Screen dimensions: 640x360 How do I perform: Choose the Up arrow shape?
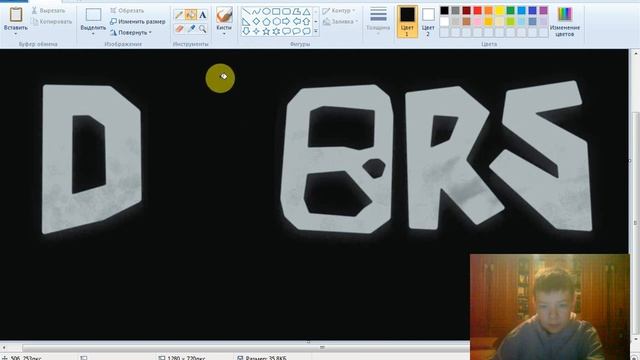click(x=306, y=21)
